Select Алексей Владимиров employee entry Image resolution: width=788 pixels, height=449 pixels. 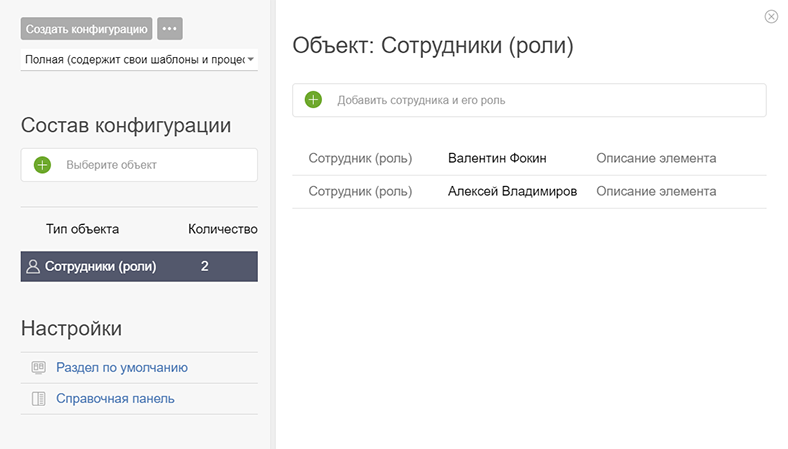[x=512, y=192]
